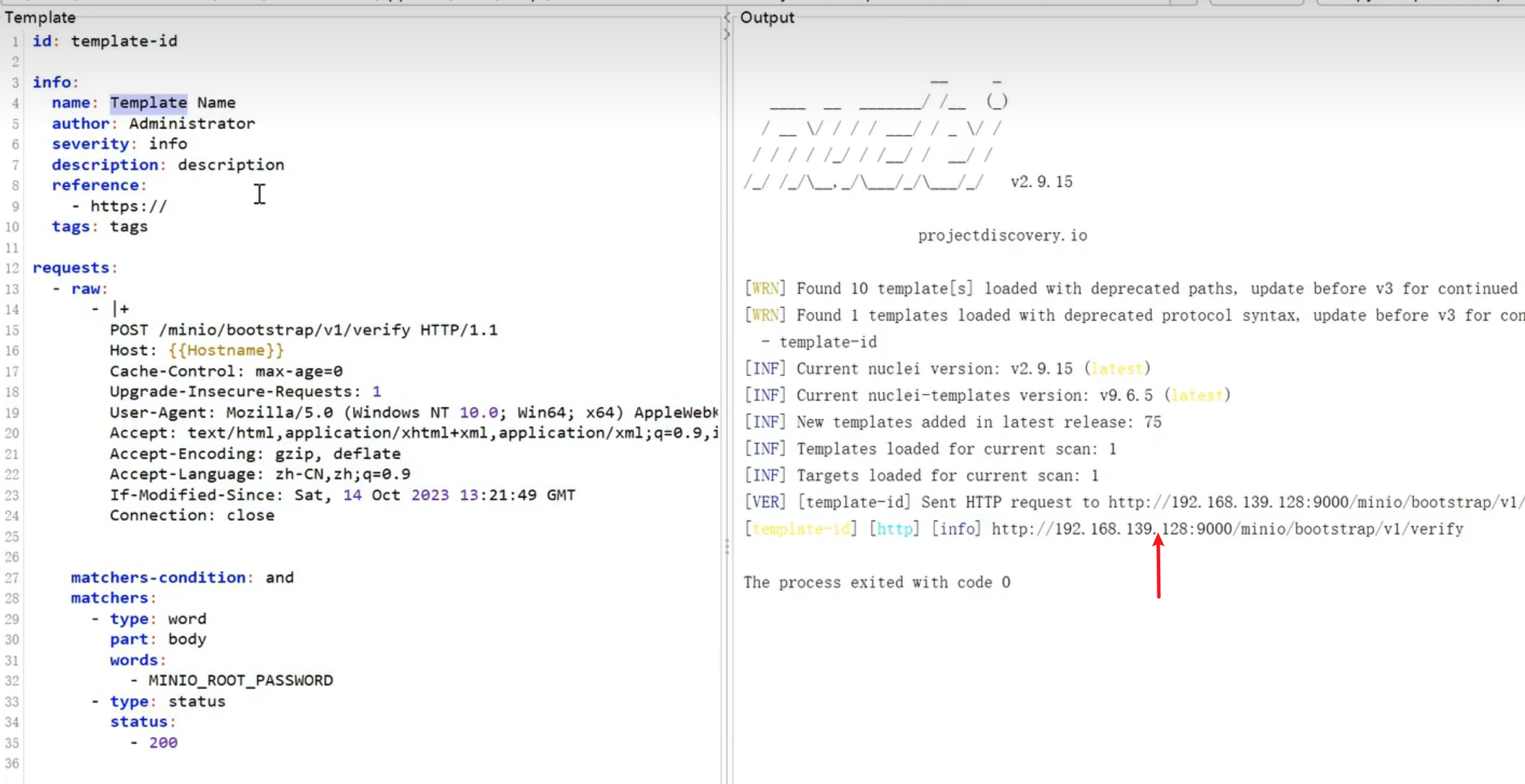Click process exited with code 0 message

(876, 583)
